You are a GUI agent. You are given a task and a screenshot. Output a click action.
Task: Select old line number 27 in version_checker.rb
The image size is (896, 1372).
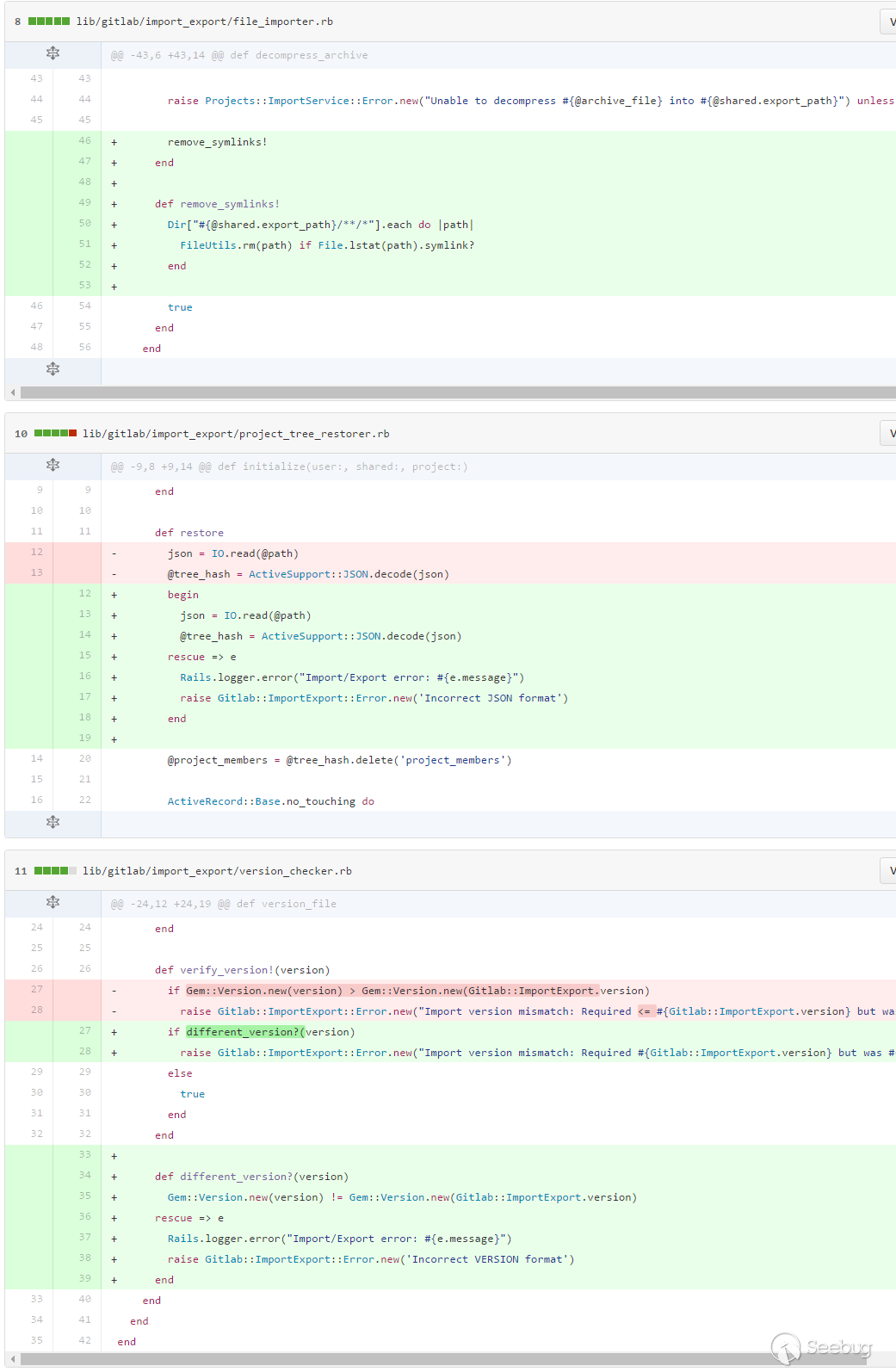coord(36,990)
